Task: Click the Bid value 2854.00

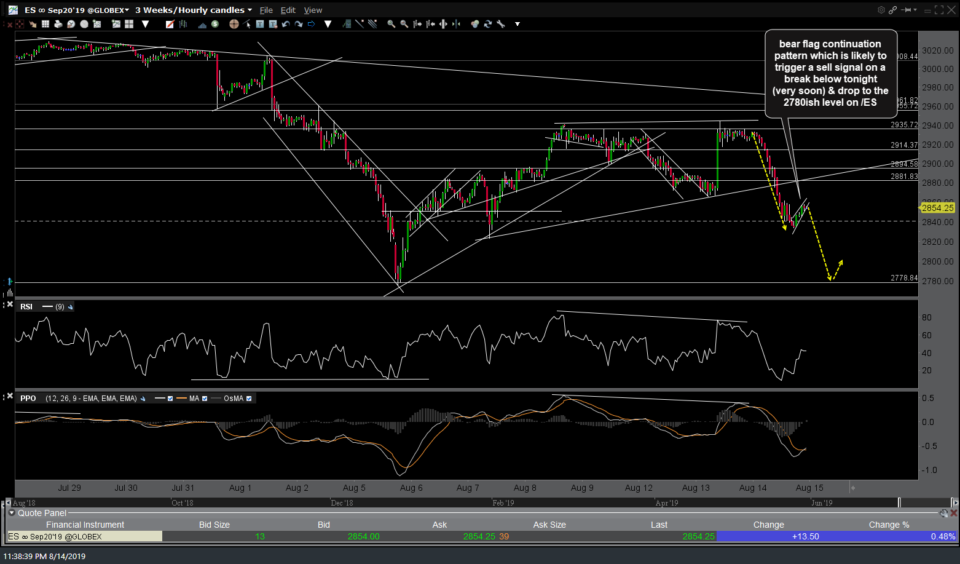Action: tap(363, 536)
